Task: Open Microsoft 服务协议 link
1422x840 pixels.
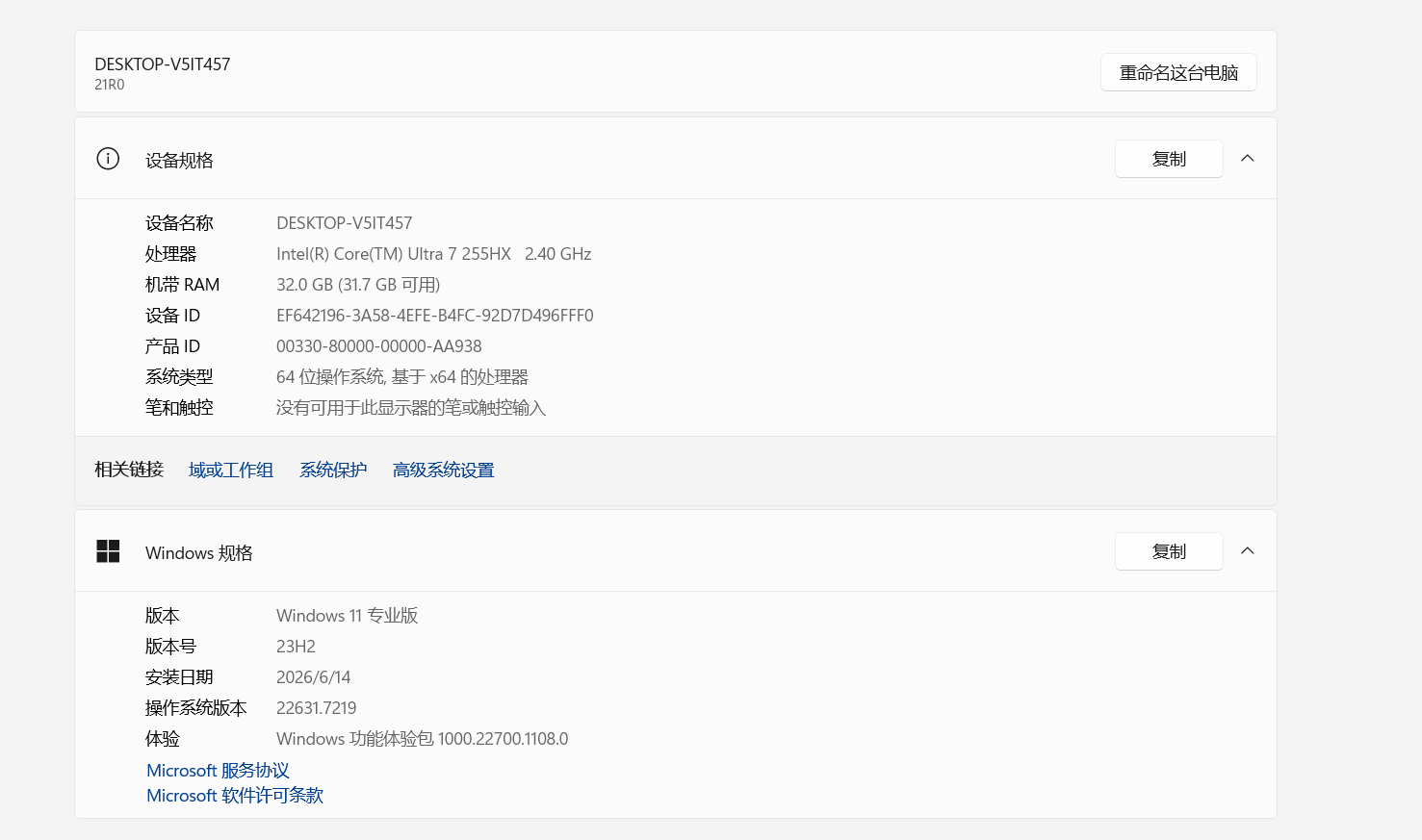Action: pyautogui.click(x=218, y=771)
